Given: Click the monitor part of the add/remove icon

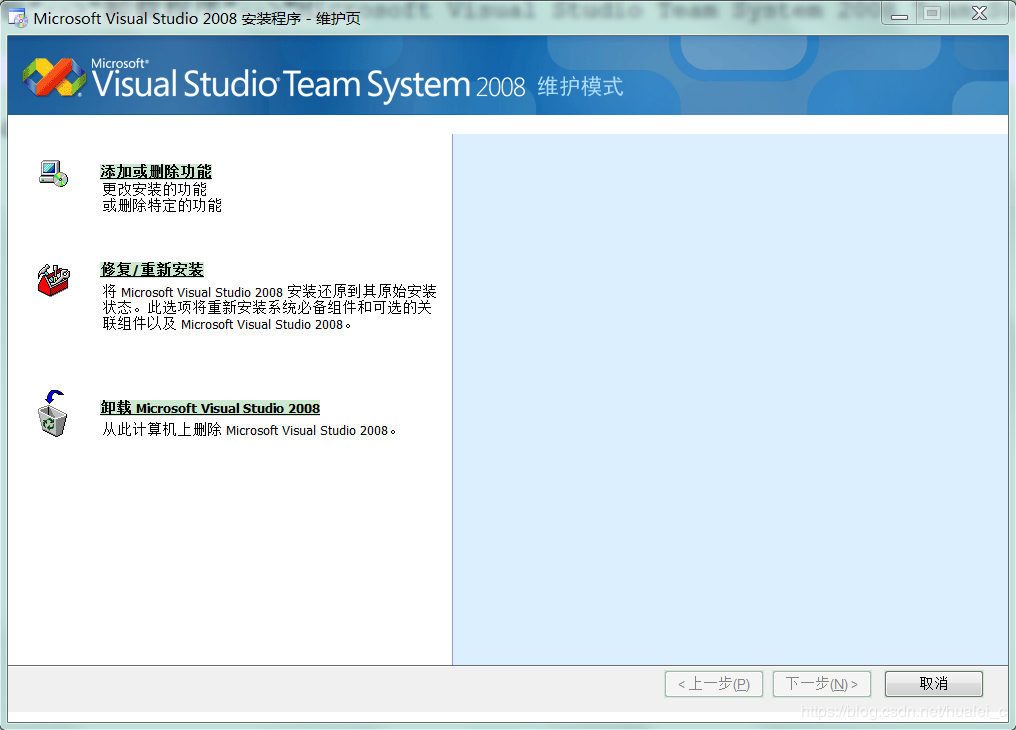Looking at the screenshot, I should (x=48, y=166).
